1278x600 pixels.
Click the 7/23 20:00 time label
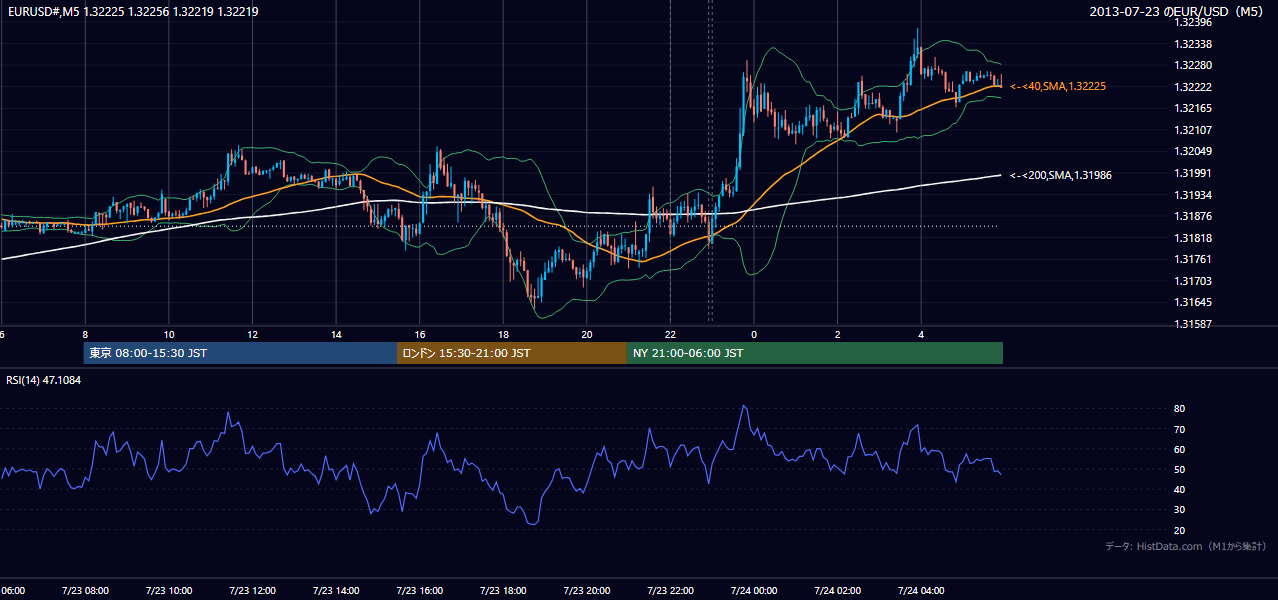(x=586, y=590)
